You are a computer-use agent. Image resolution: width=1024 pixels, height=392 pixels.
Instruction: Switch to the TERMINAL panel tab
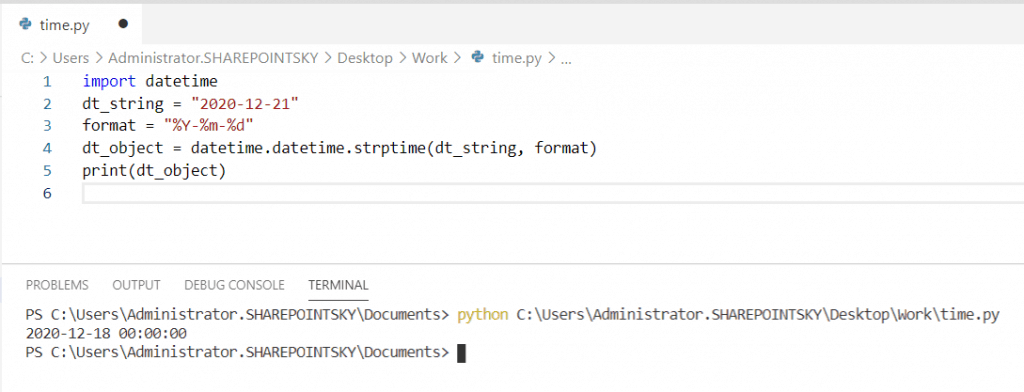pyautogui.click(x=338, y=285)
